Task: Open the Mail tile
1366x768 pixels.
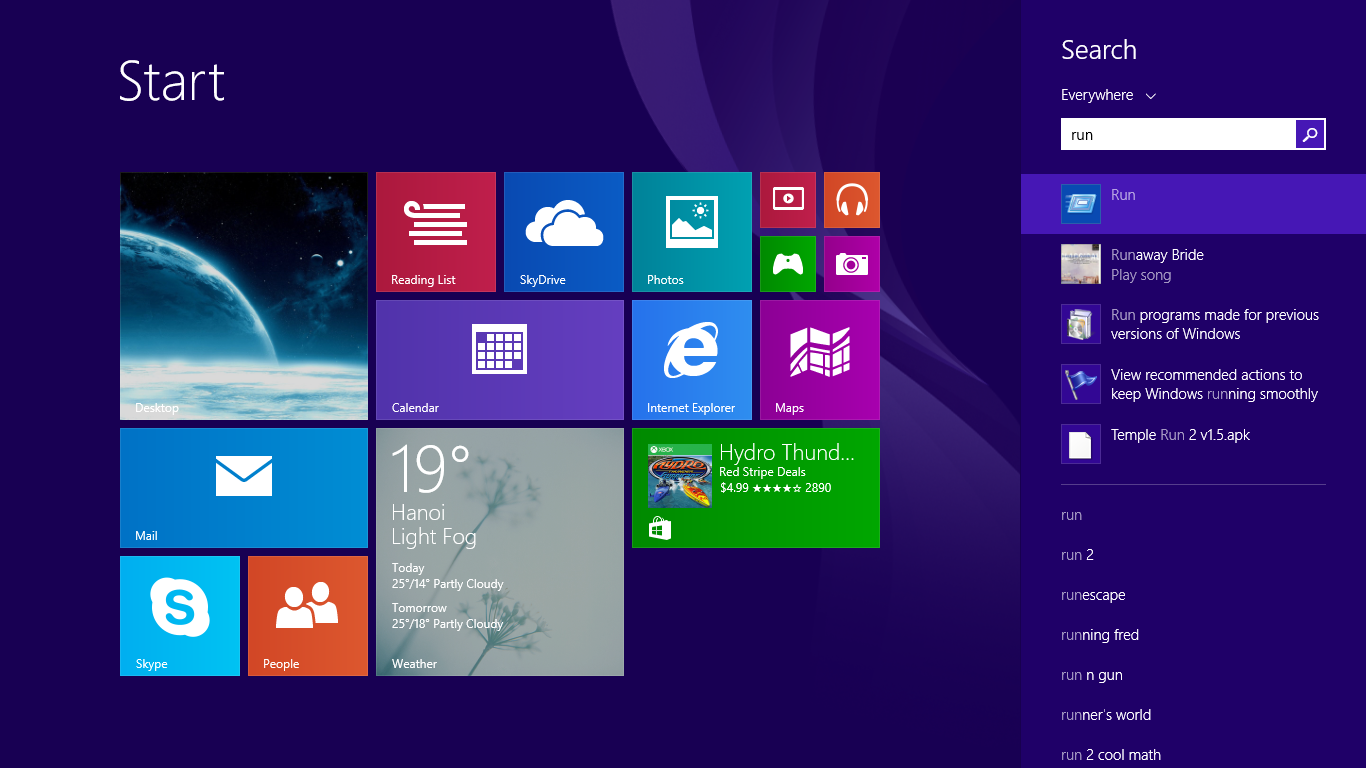Action: point(244,488)
